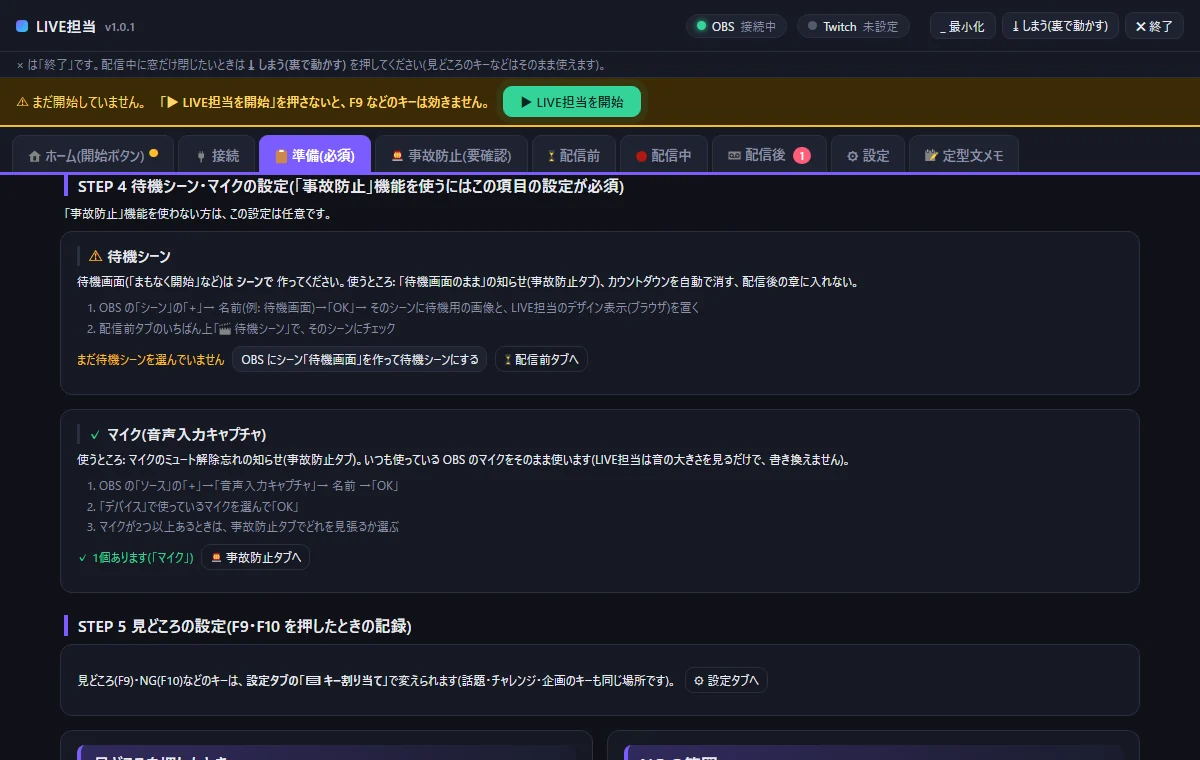The width and height of the screenshot is (1200, 760).
Task: Click the warning icon in yellow banner
Action: click(22, 102)
